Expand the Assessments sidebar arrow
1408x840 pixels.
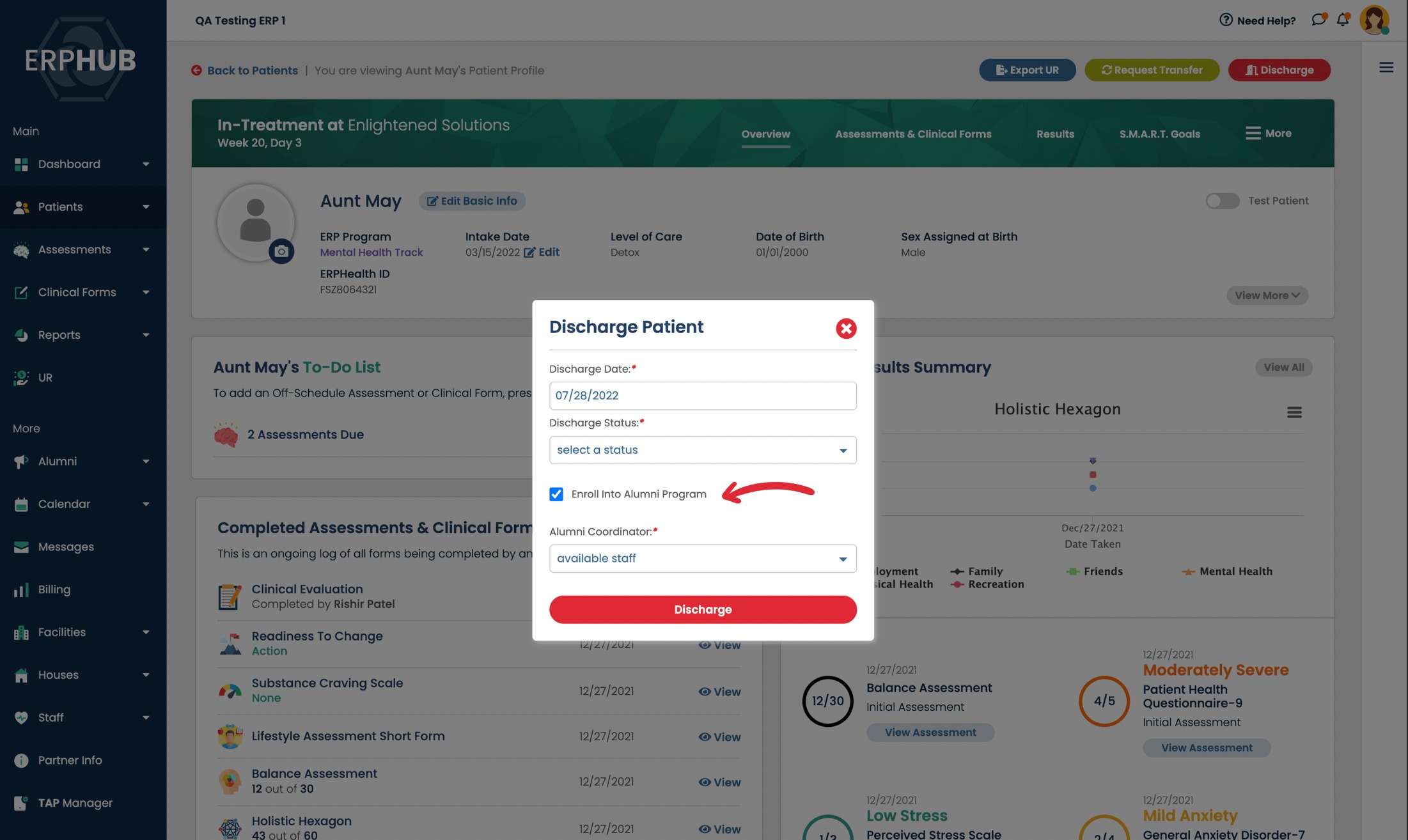146,250
